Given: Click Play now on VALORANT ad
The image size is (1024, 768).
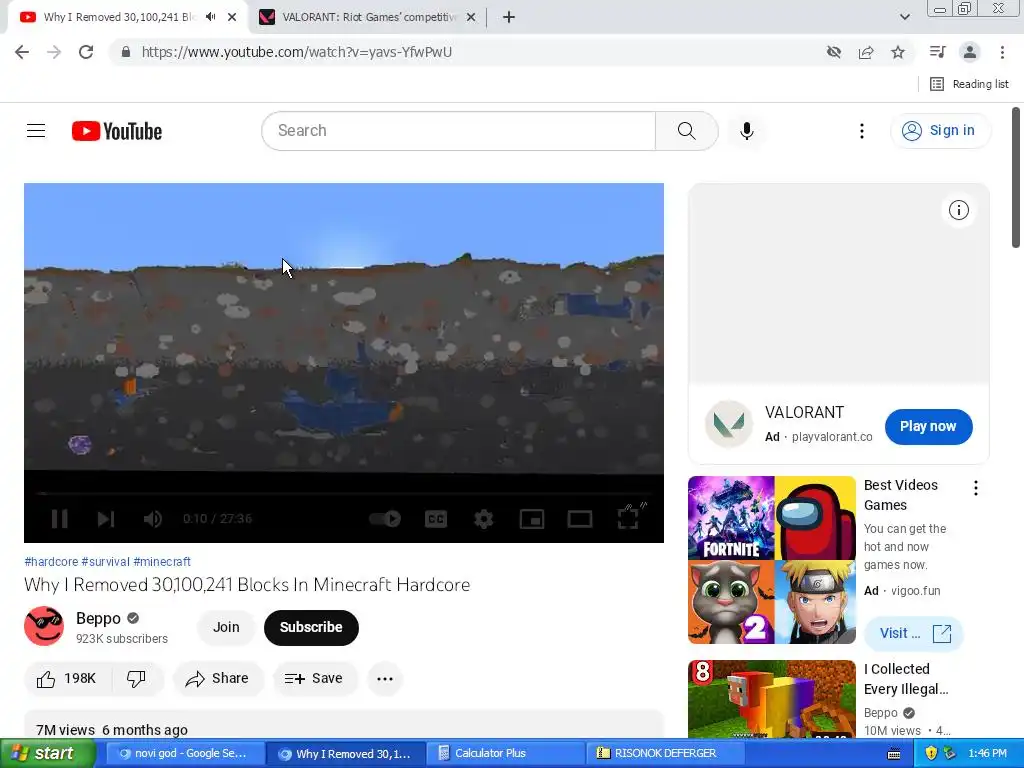Looking at the screenshot, I should pyautogui.click(x=928, y=426).
